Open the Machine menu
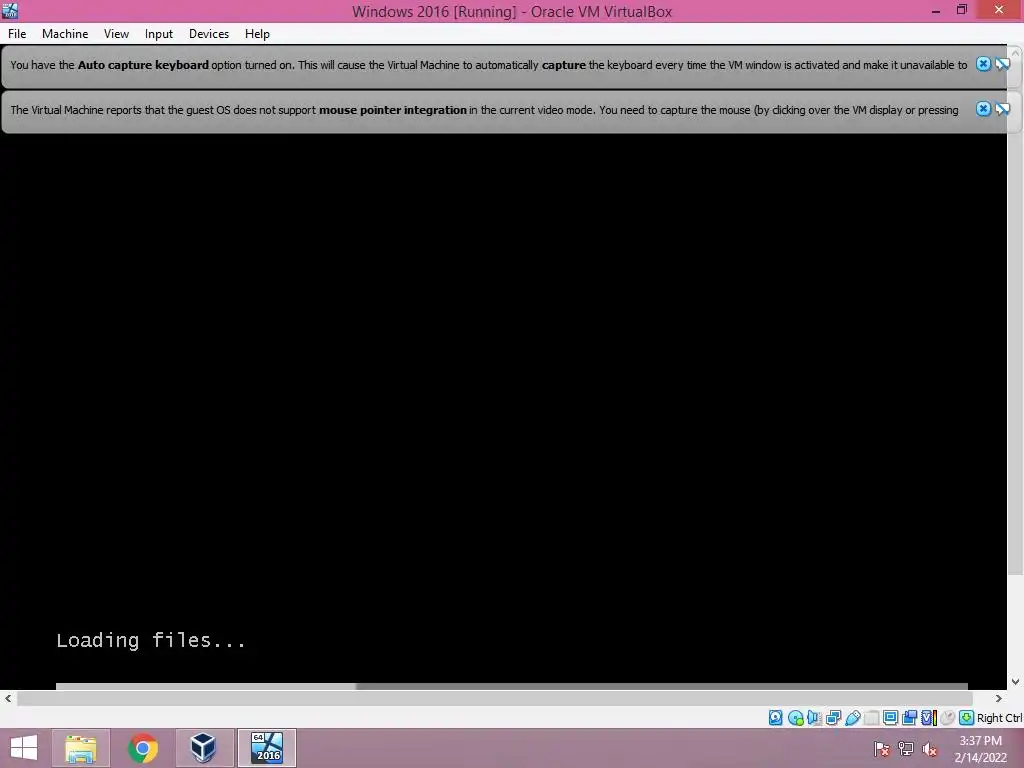Image resolution: width=1024 pixels, height=768 pixels. click(x=65, y=34)
